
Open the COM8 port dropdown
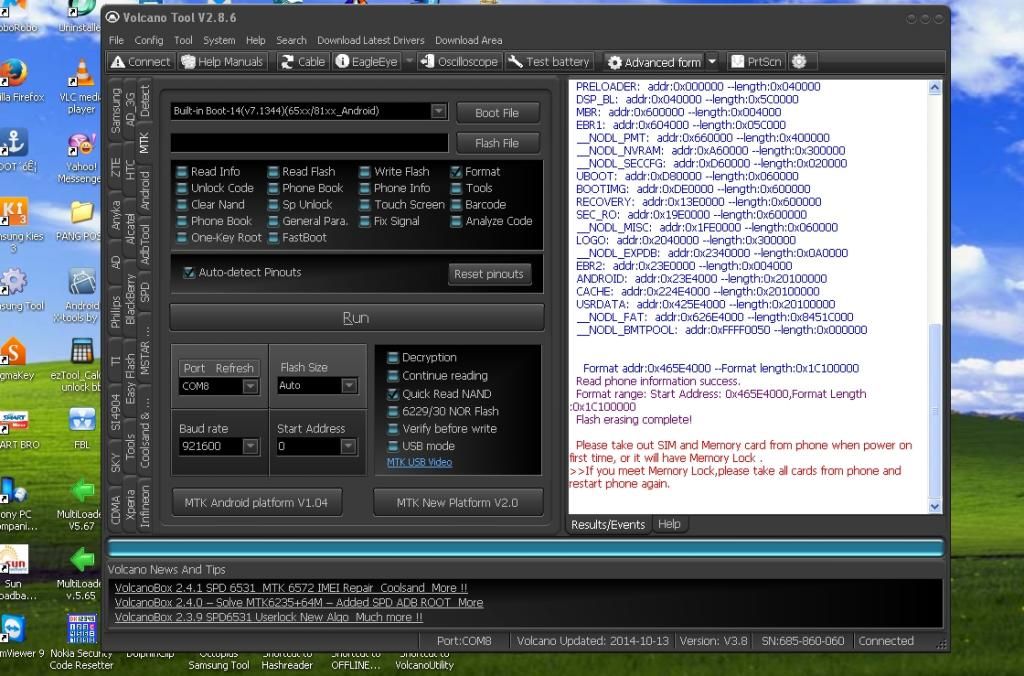(250, 386)
